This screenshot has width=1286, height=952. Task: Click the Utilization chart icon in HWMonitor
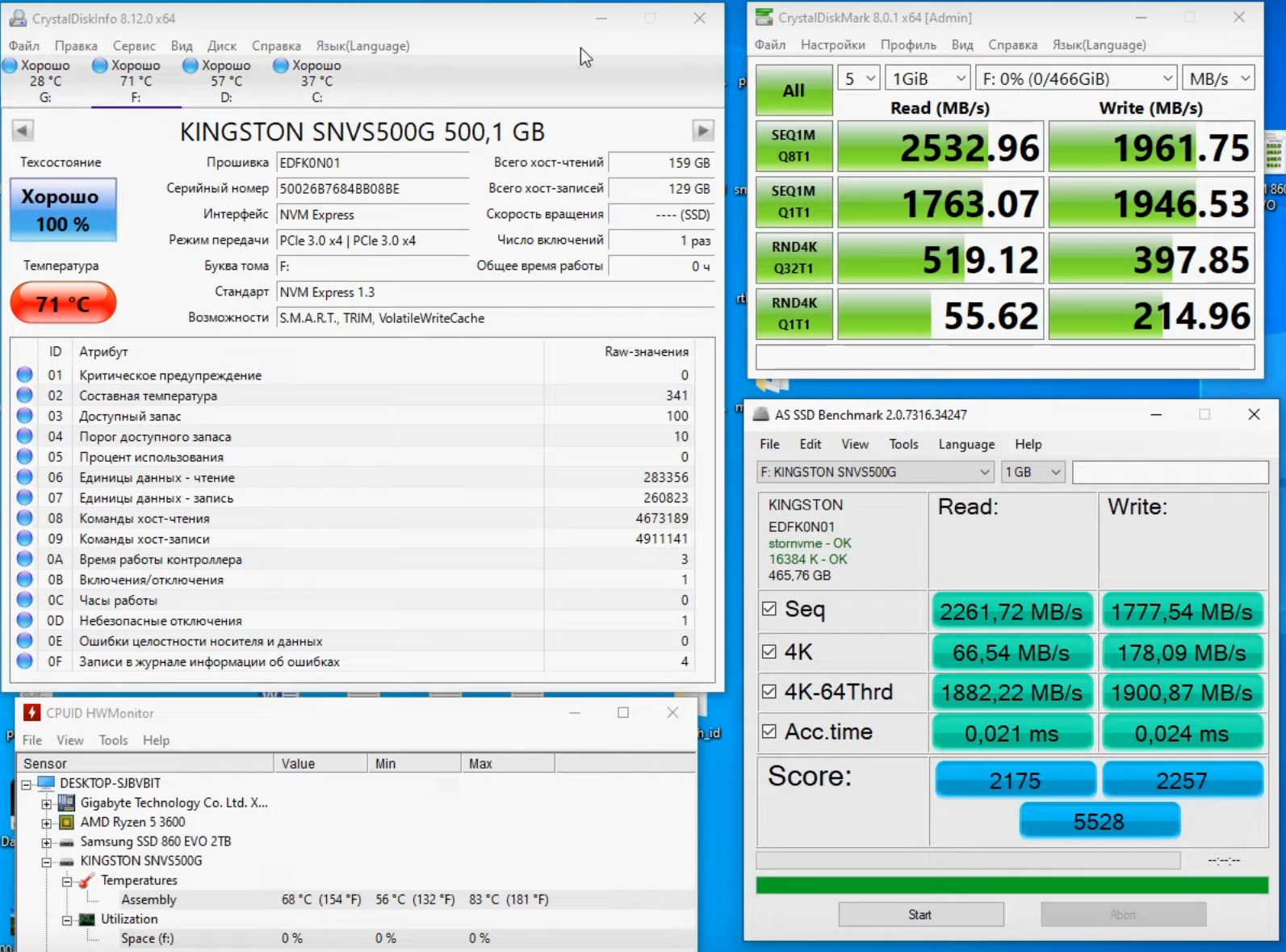(x=87, y=919)
